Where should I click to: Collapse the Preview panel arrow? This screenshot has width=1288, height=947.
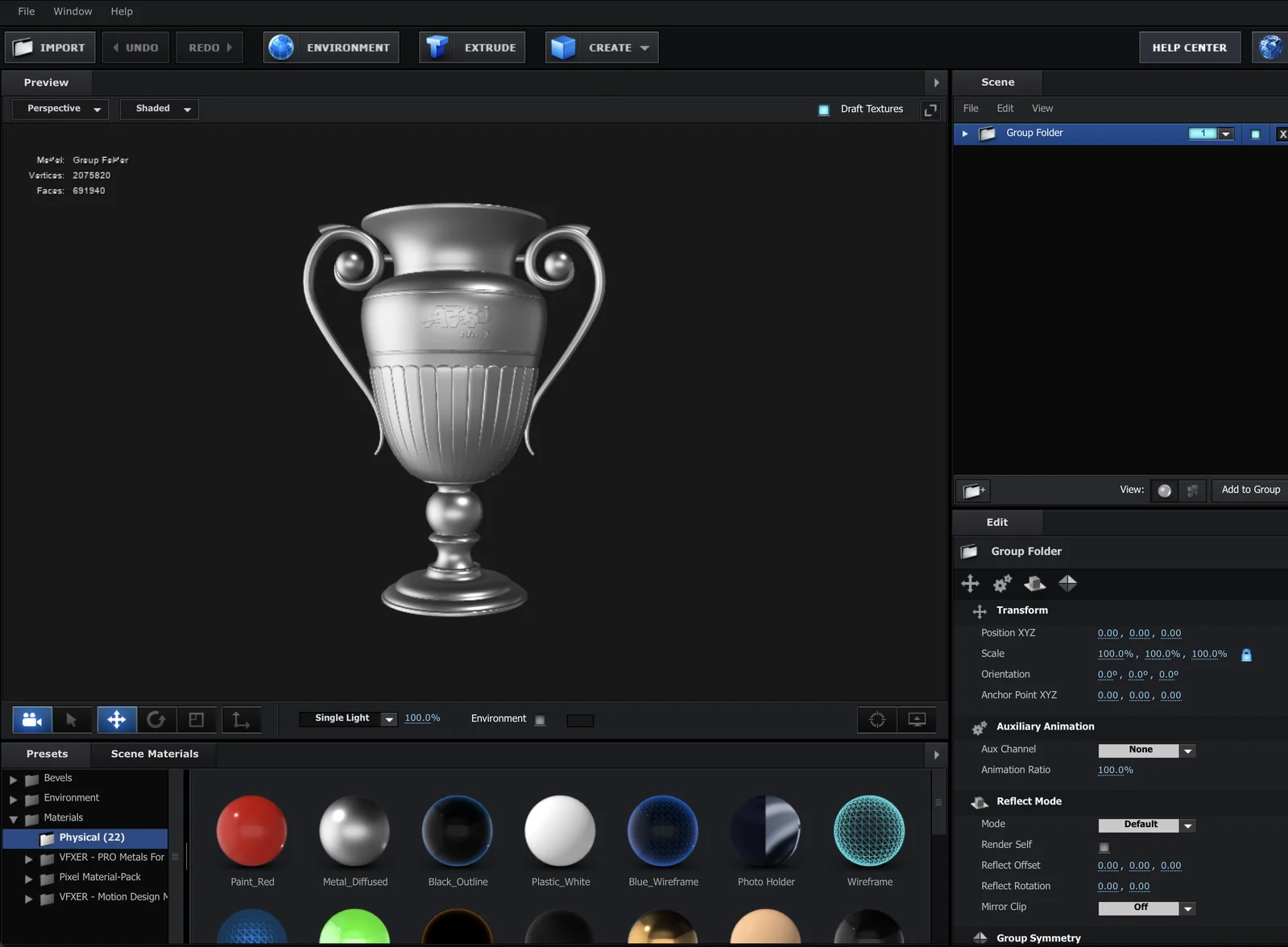point(936,82)
